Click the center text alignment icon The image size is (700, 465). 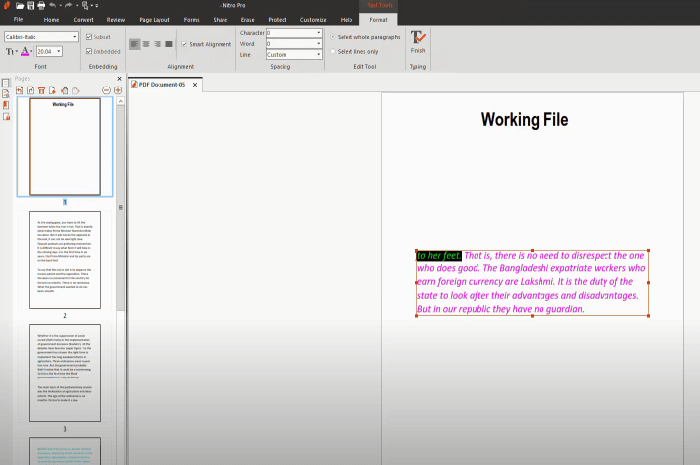point(145,44)
